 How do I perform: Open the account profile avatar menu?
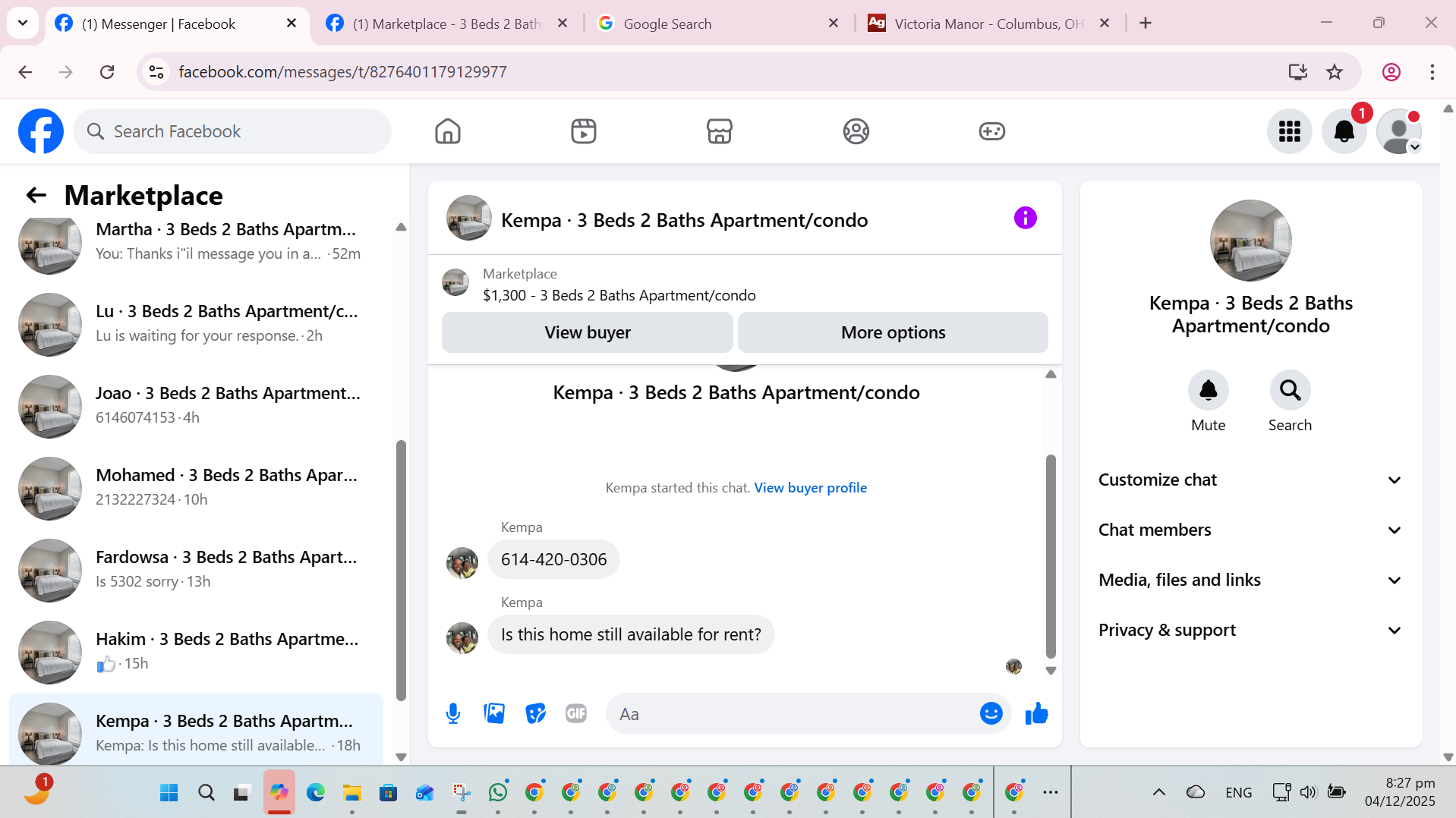click(x=1399, y=131)
